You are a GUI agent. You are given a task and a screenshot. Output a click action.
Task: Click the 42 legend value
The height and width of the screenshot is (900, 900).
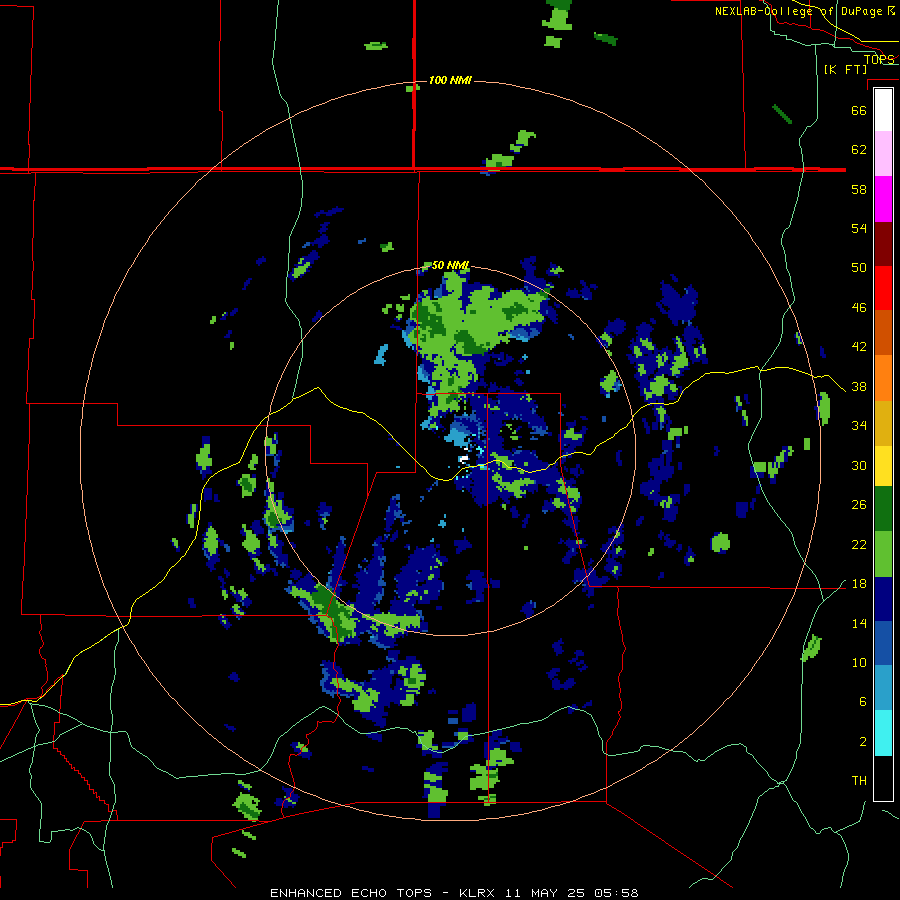(x=859, y=347)
